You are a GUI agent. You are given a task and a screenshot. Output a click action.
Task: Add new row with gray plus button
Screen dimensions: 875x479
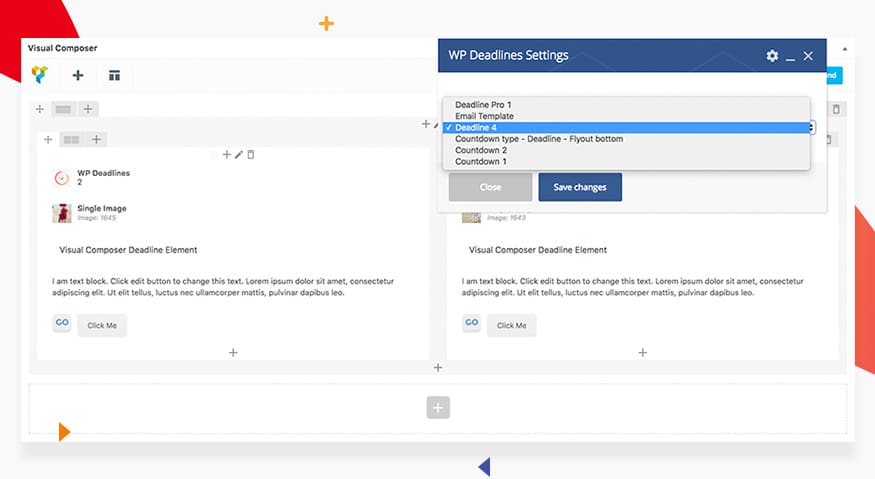coord(438,408)
